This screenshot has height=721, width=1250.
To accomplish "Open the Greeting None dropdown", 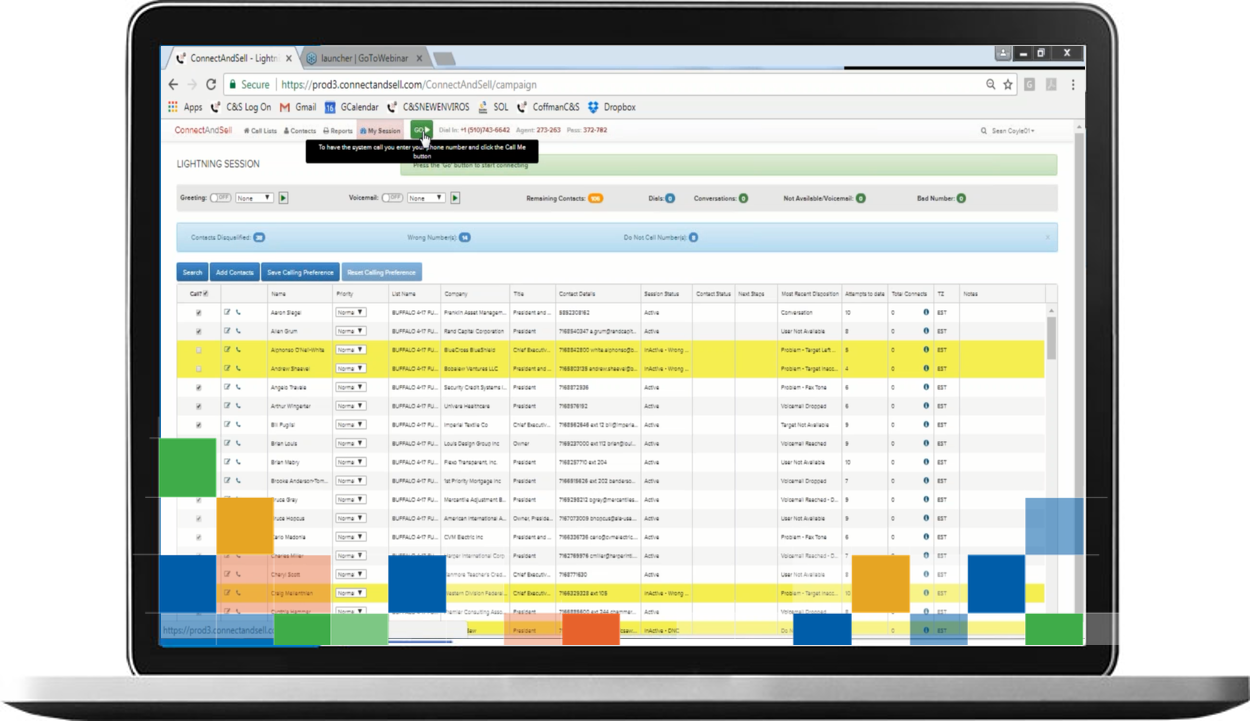I will [254, 198].
